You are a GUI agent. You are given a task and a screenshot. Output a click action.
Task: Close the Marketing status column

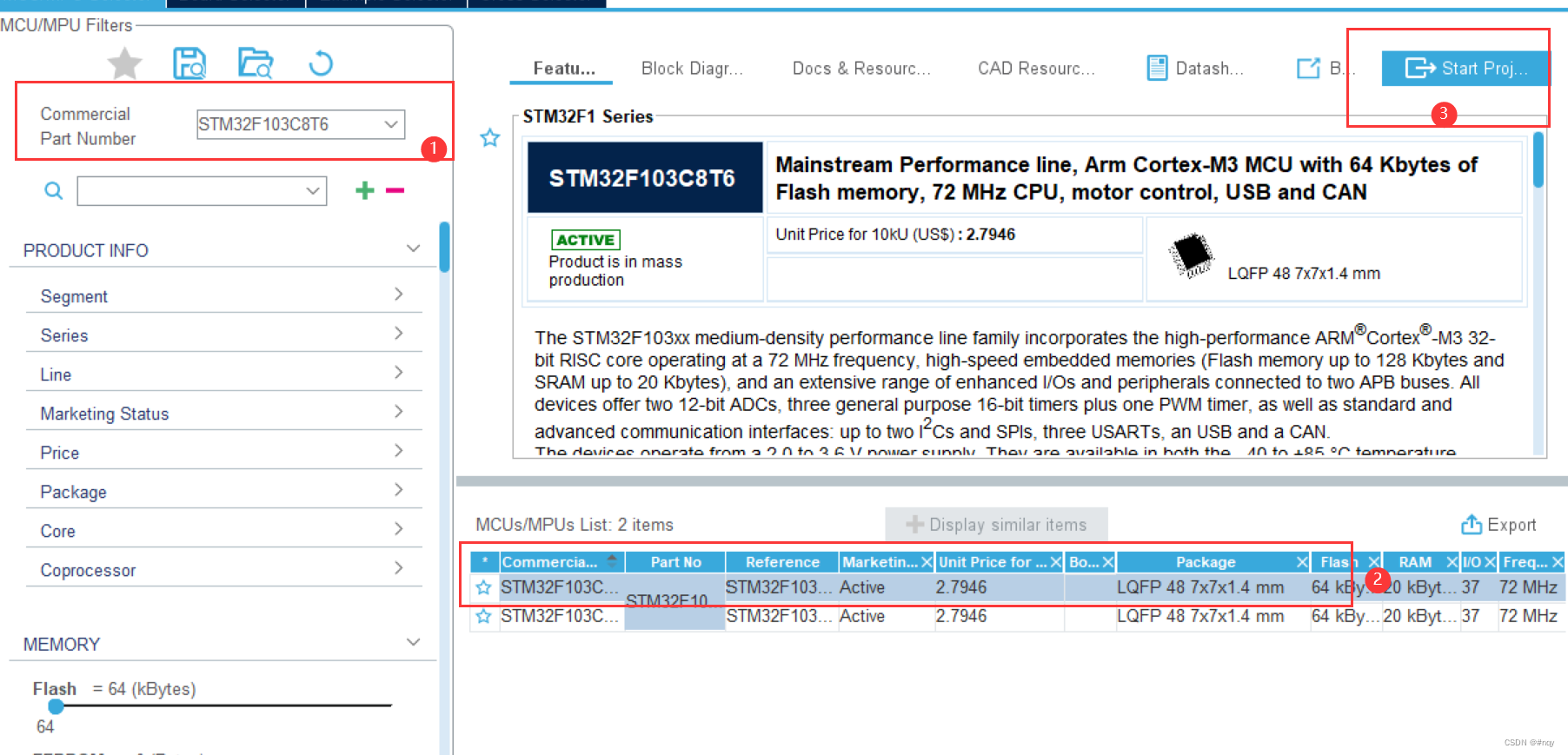coord(927,562)
